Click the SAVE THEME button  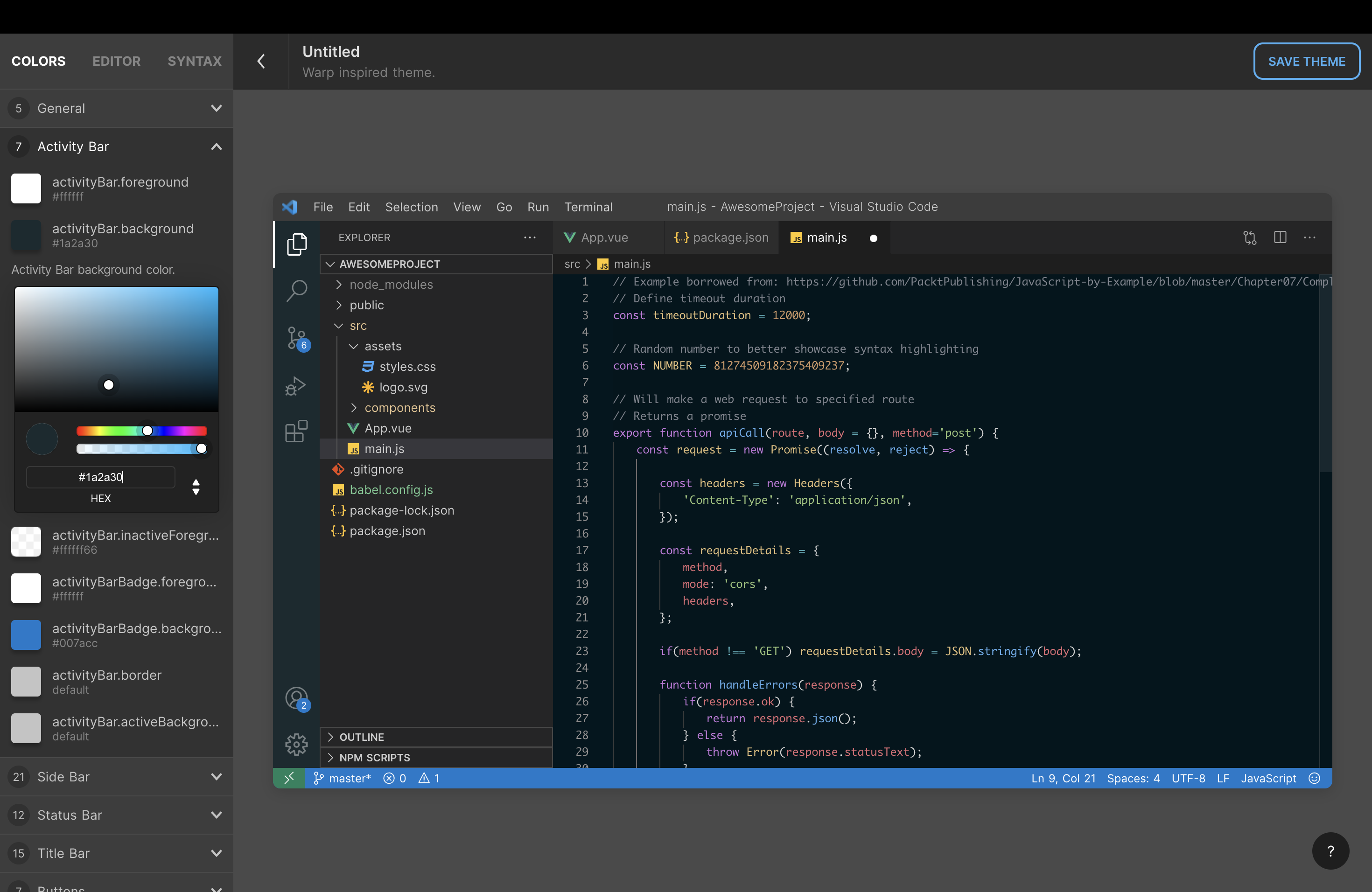[x=1306, y=61]
